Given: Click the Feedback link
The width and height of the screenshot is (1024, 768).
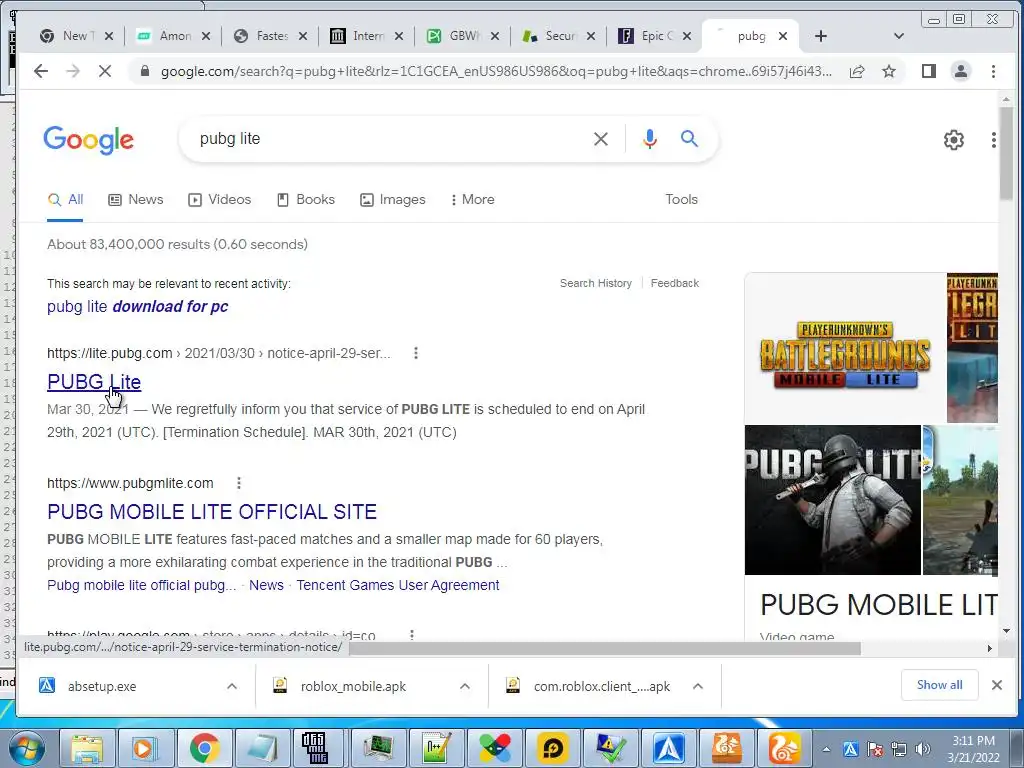Looking at the screenshot, I should click(675, 283).
